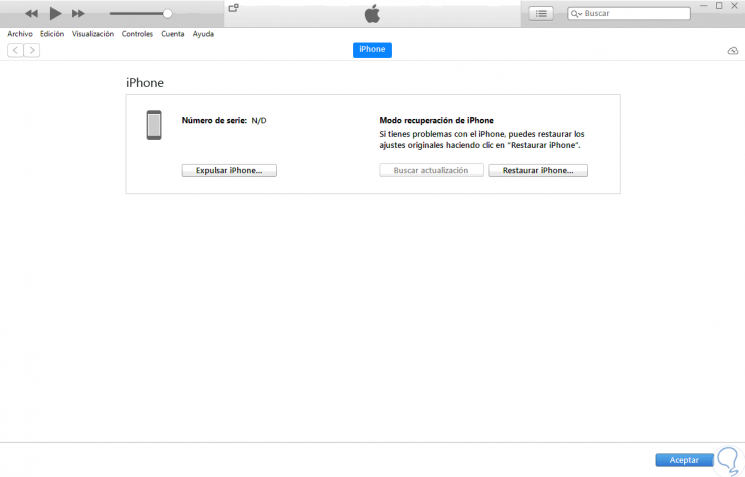Open the Visualización menu
The height and width of the screenshot is (477, 745).
(93, 34)
